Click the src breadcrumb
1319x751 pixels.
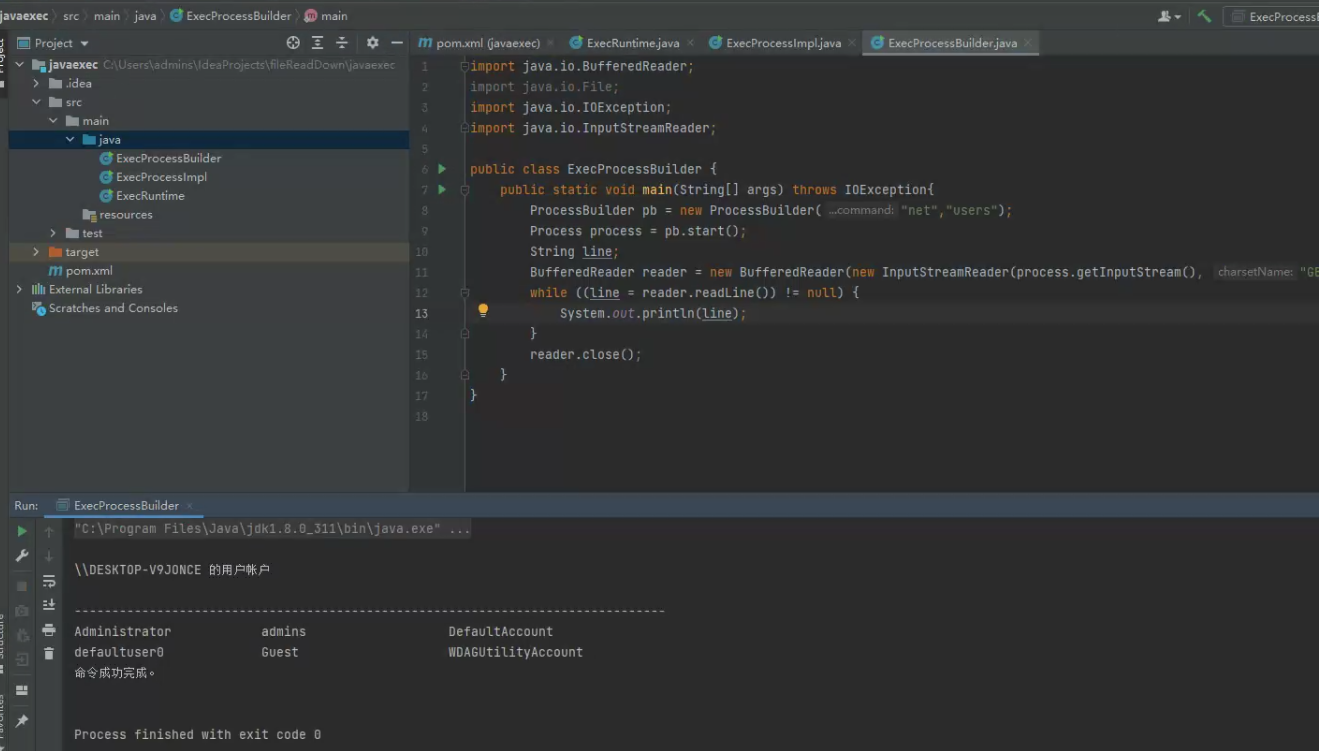(71, 16)
